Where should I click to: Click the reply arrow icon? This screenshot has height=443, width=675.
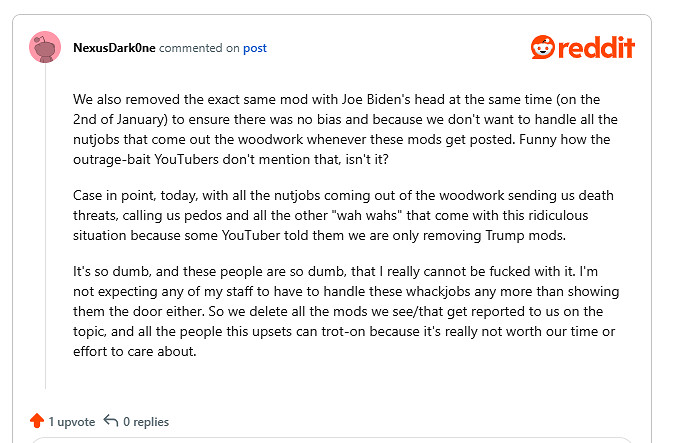click(x=111, y=421)
